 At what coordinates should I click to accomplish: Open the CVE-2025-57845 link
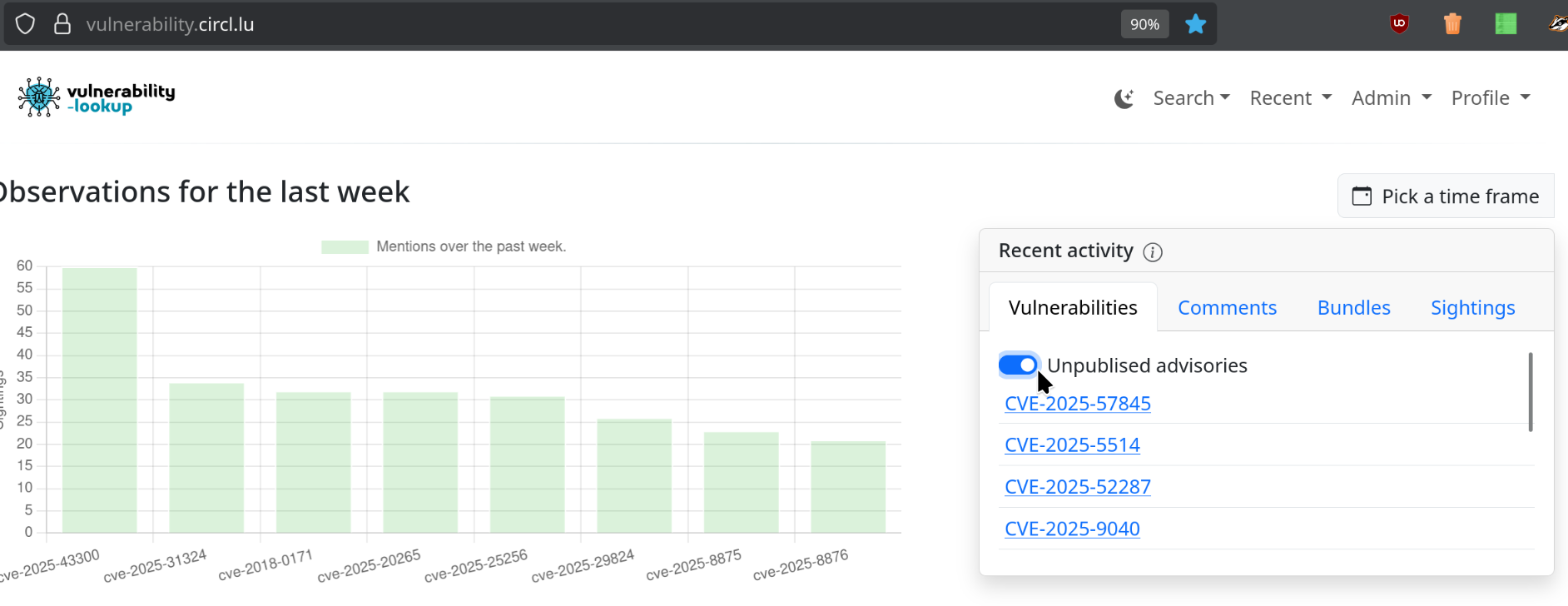tap(1077, 404)
